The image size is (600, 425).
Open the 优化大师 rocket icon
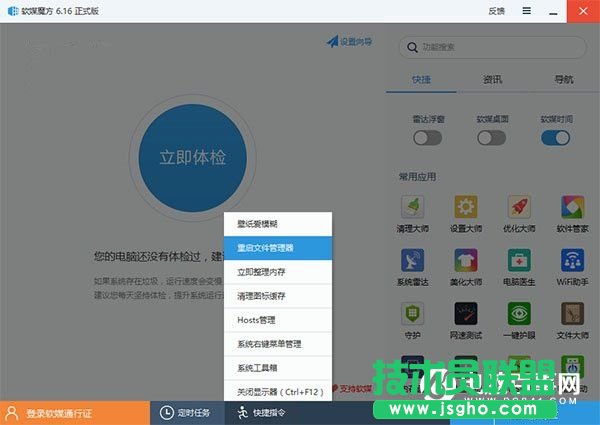click(519, 207)
